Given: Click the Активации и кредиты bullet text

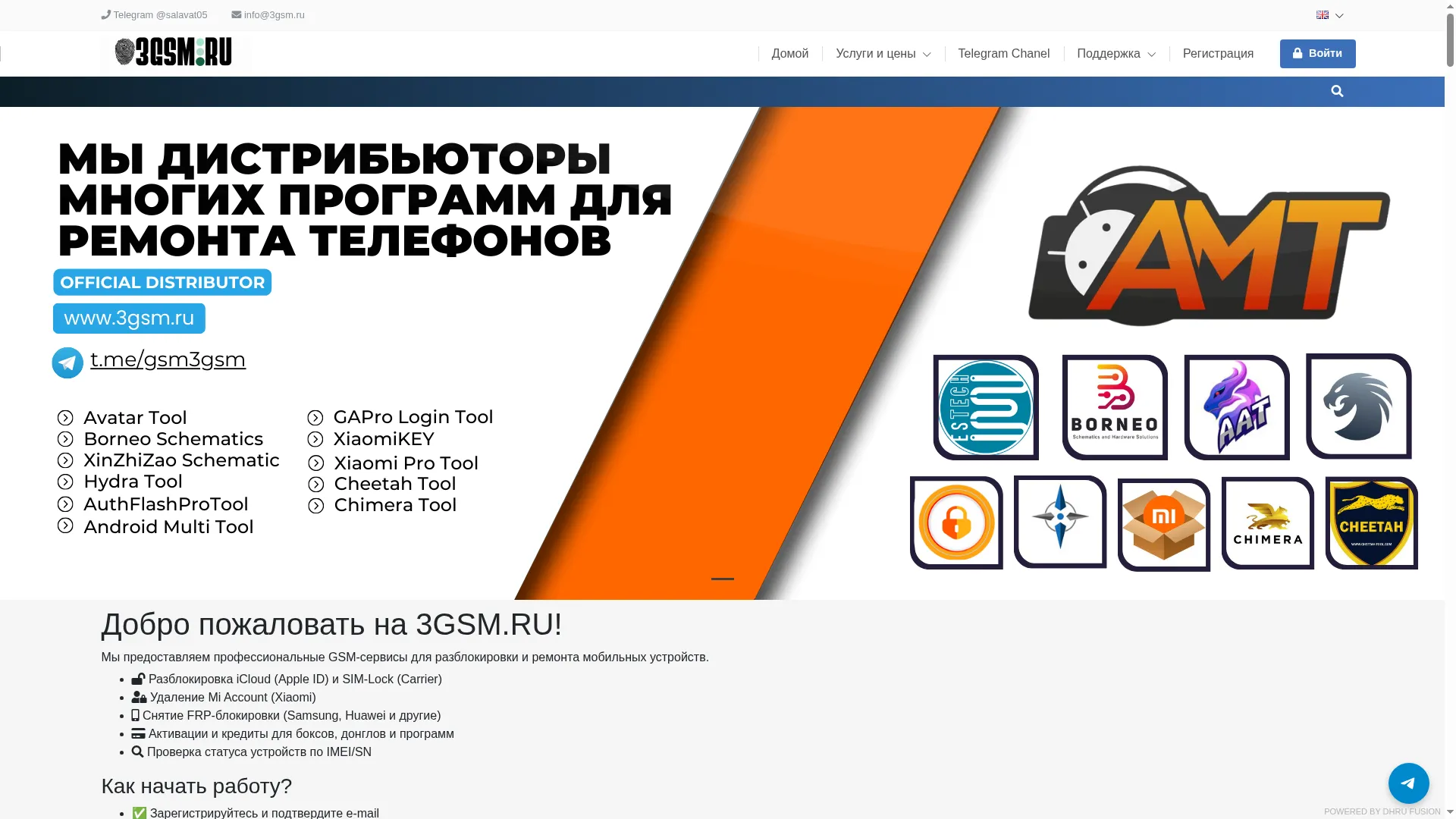Looking at the screenshot, I should tap(301, 734).
